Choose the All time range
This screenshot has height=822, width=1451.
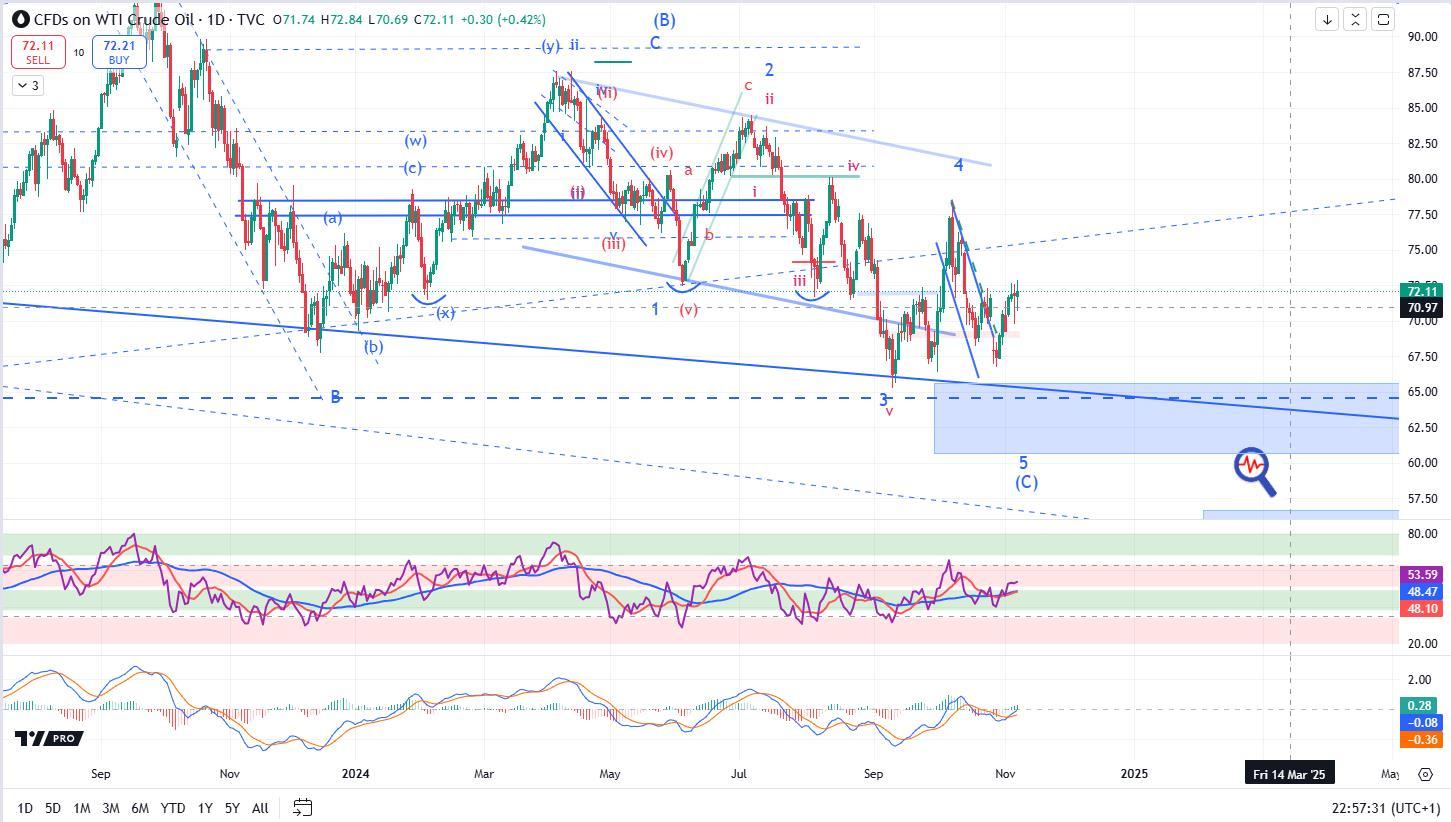click(260, 807)
